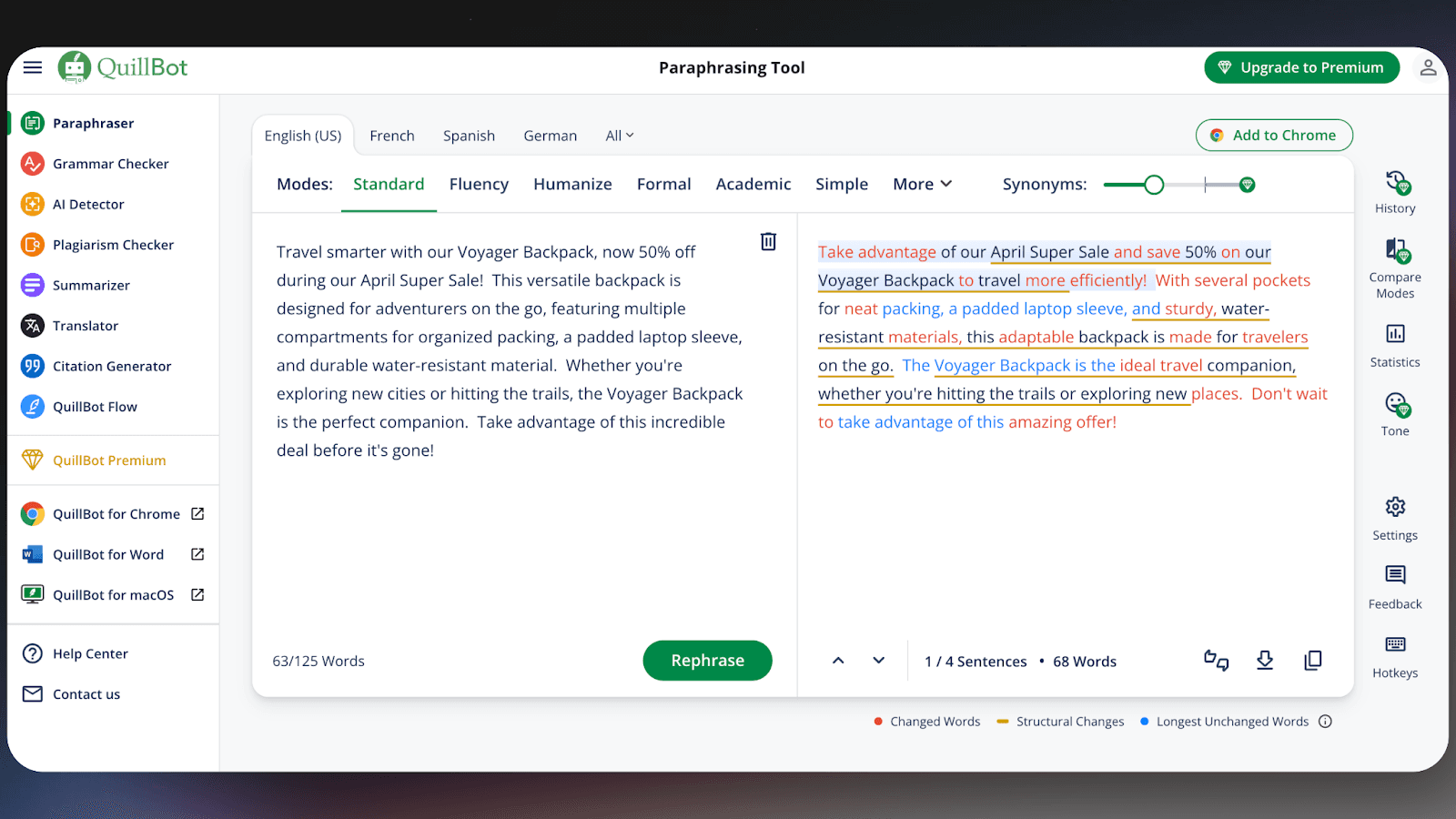Click the Rephrase button
This screenshot has width=1456, height=819.
click(708, 661)
